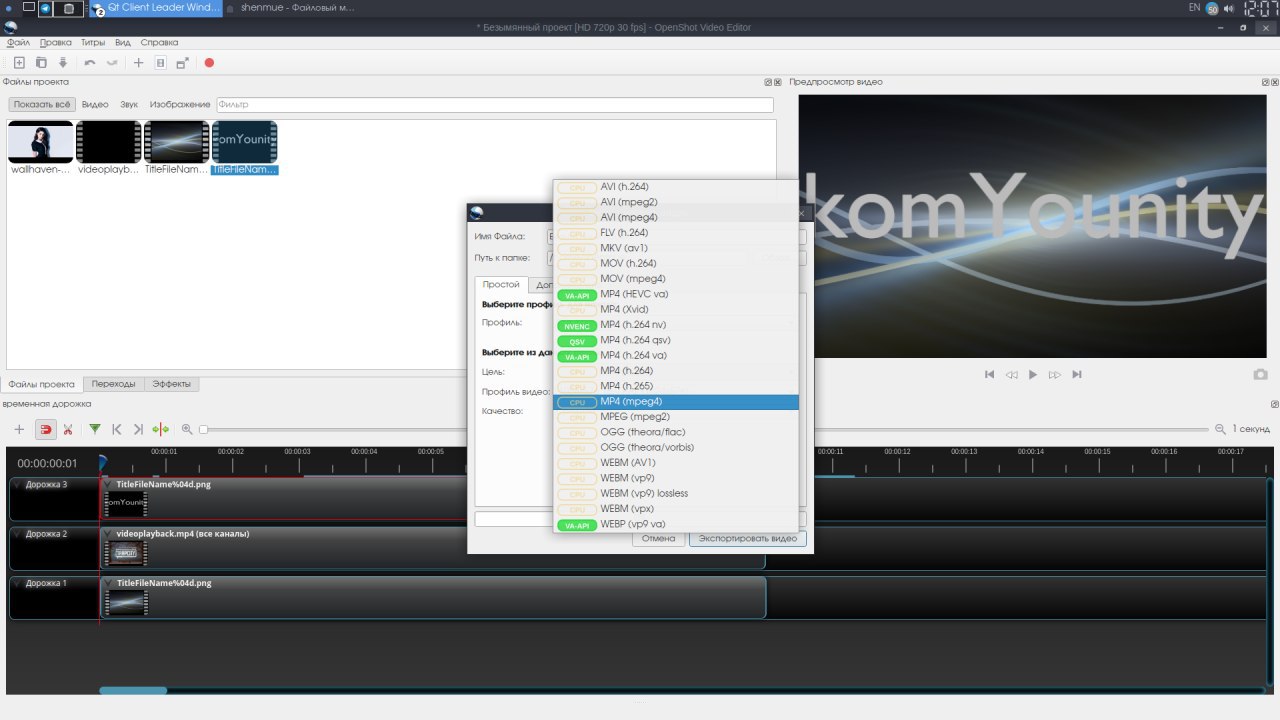
Task: Click the timeline zoom slider handle
Action: pyautogui.click(x=203, y=429)
